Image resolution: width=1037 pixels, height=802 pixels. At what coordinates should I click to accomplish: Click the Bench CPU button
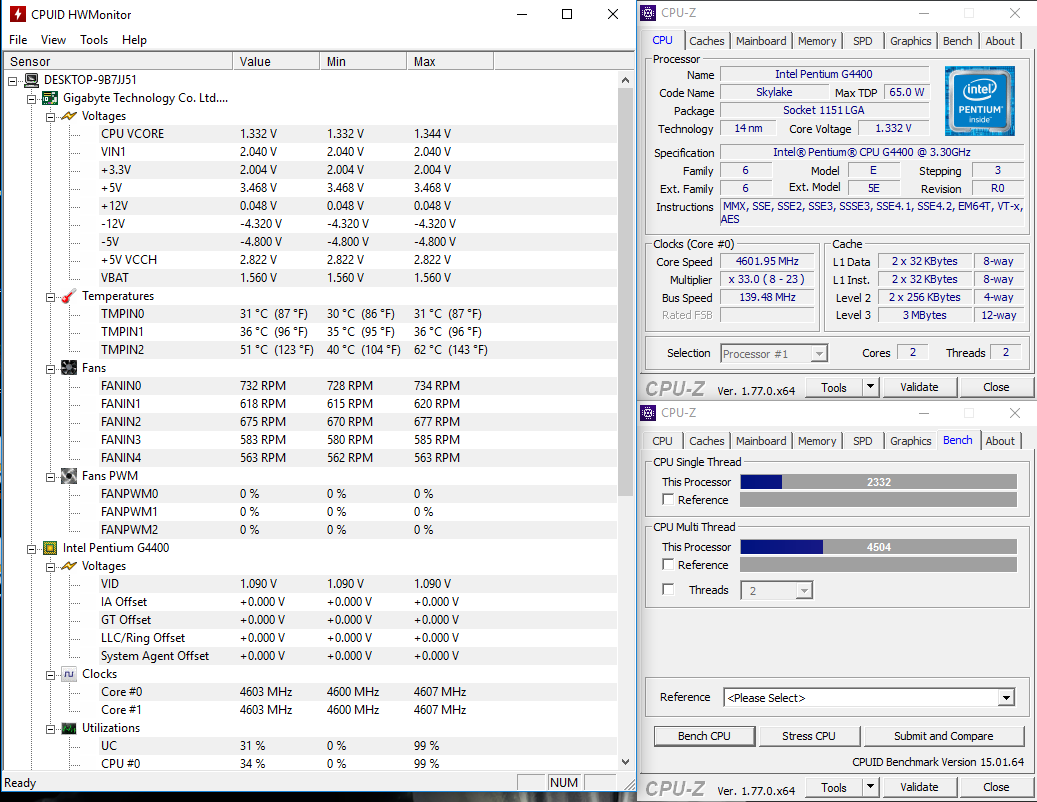[704, 736]
